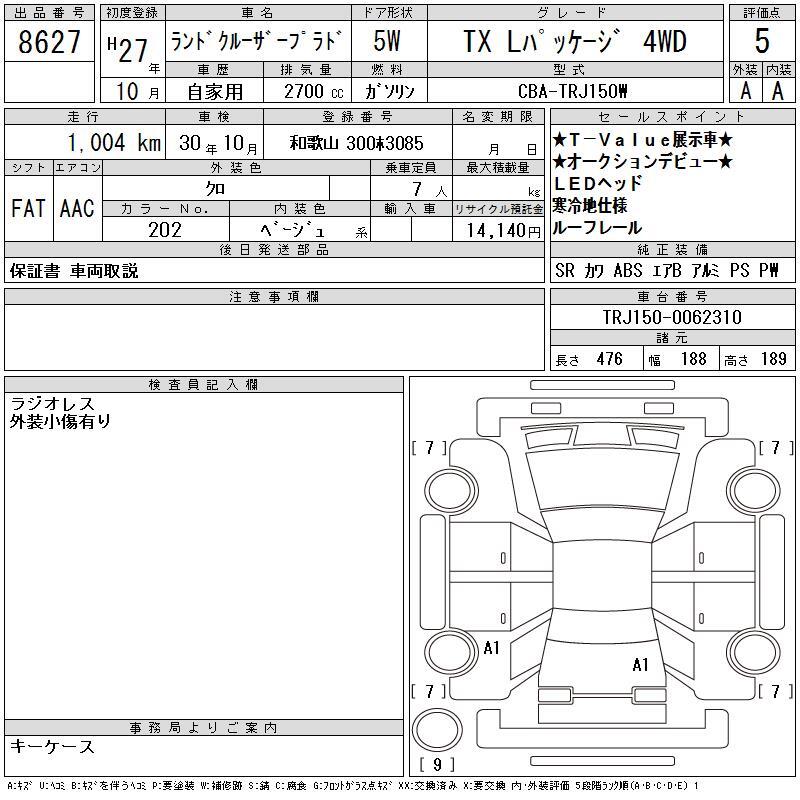Select recycle deposit 14,140円
The height and width of the screenshot is (800, 800).
(x=504, y=231)
